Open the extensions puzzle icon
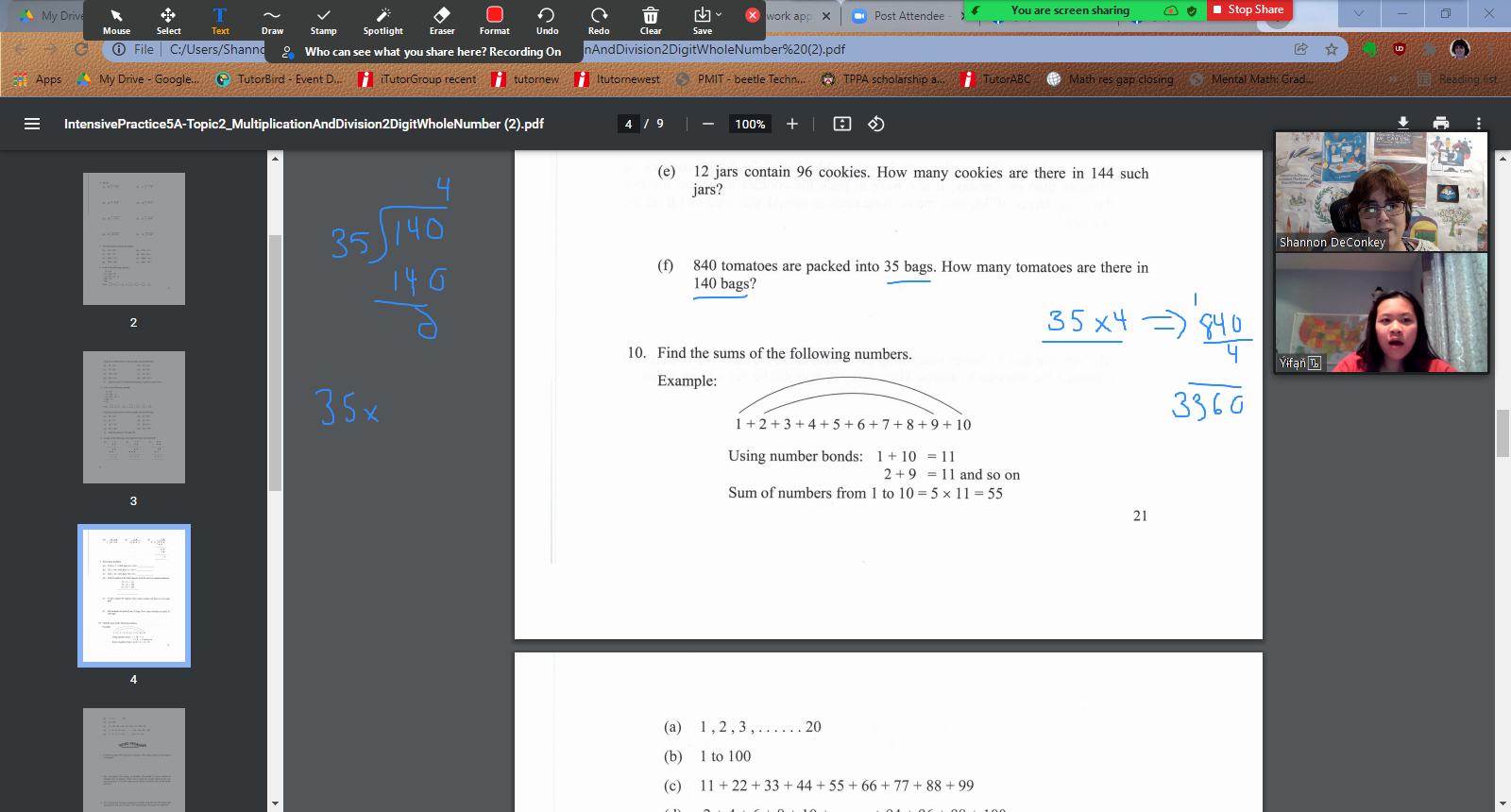This screenshot has width=1511, height=812. click(1430, 49)
